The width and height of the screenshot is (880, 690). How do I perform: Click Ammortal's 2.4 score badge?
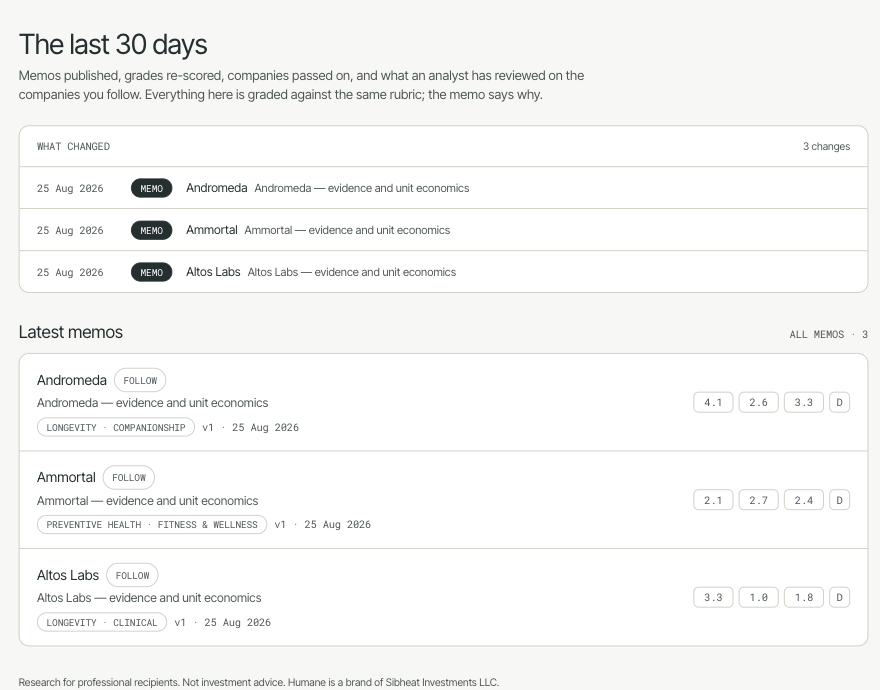804,500
